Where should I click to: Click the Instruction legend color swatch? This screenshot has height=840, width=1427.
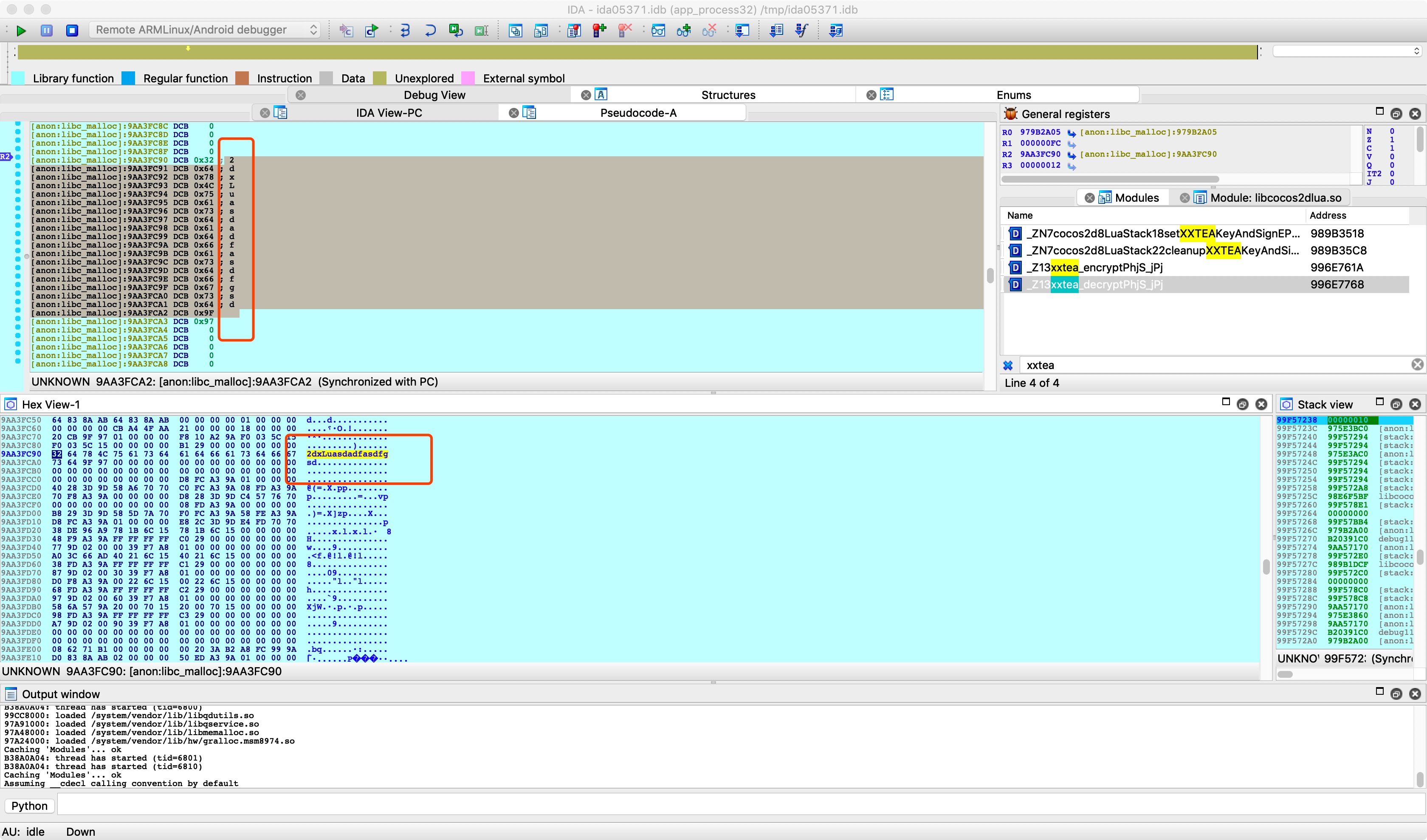(x=243, y=78)
